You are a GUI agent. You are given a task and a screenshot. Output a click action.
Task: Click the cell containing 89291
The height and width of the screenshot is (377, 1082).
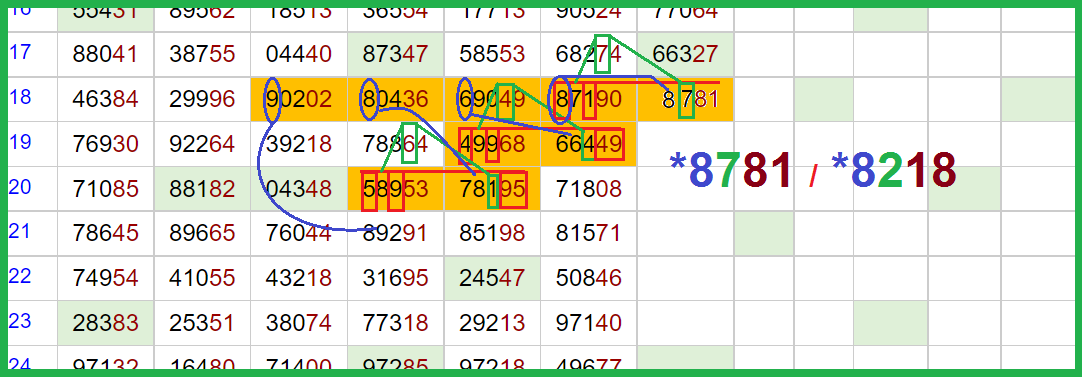[x=395, y=233]
